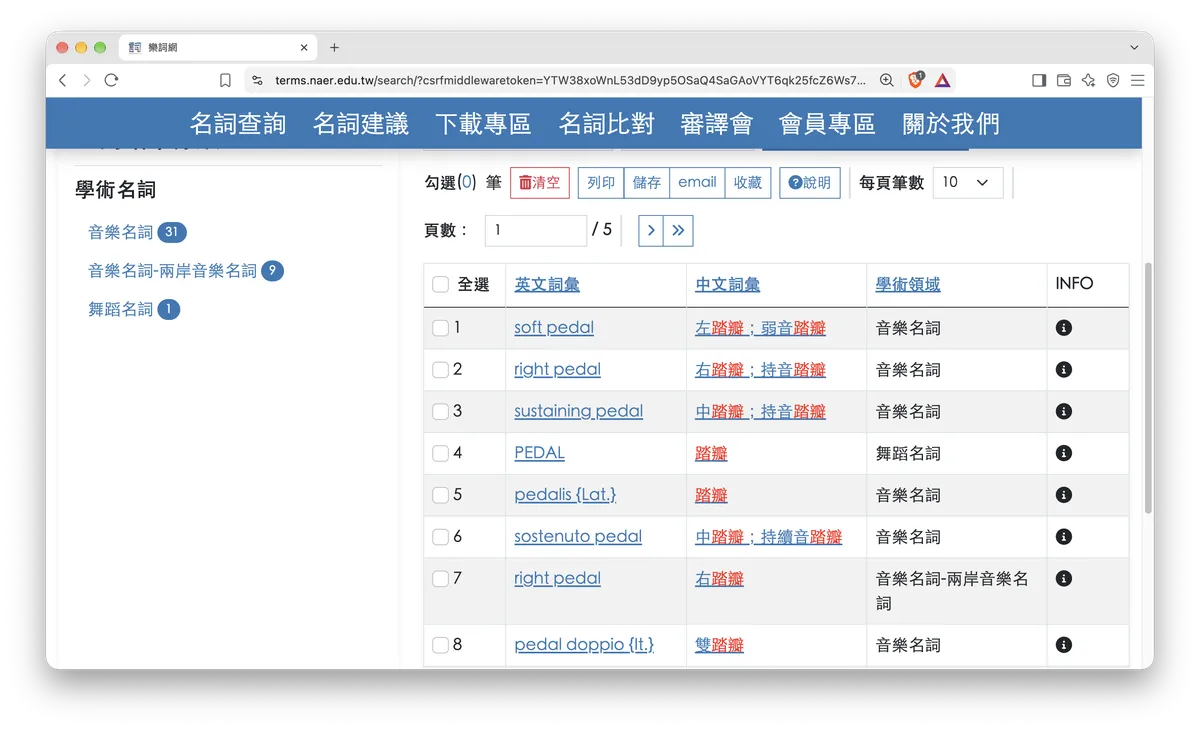Click the 收藏 favorites button
This screenshot has width=1200, height=730.
coord(748,183)
